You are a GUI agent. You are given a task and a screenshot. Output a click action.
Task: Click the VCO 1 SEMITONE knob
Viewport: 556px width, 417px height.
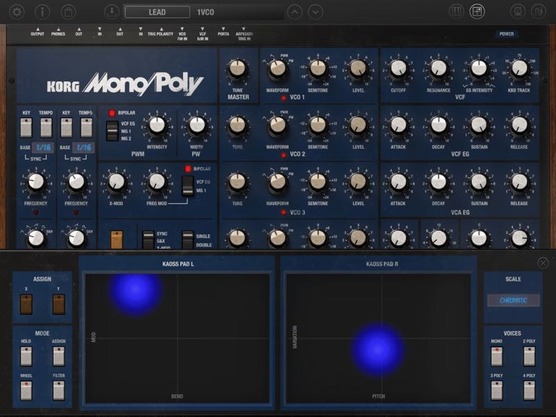click(x=318, y=68)
